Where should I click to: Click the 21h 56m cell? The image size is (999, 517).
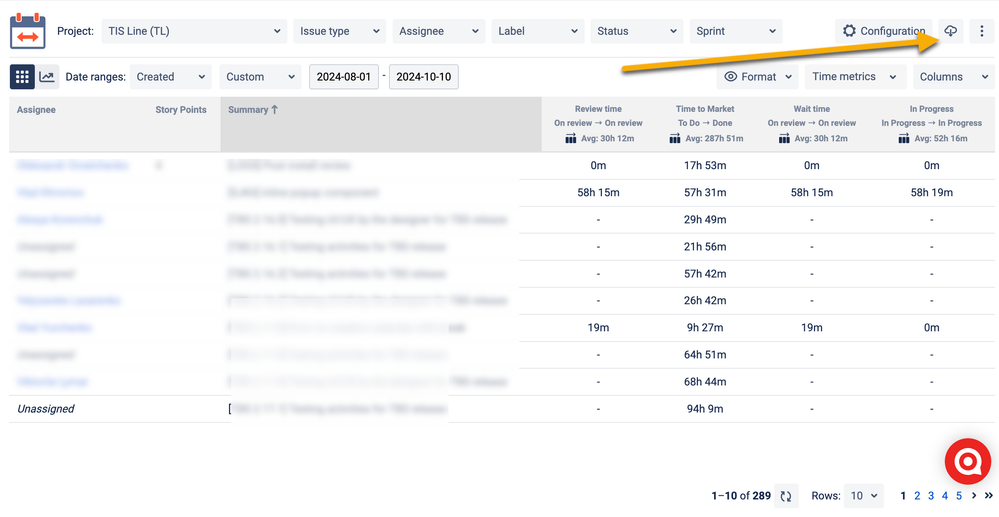(x=705, y=247)
